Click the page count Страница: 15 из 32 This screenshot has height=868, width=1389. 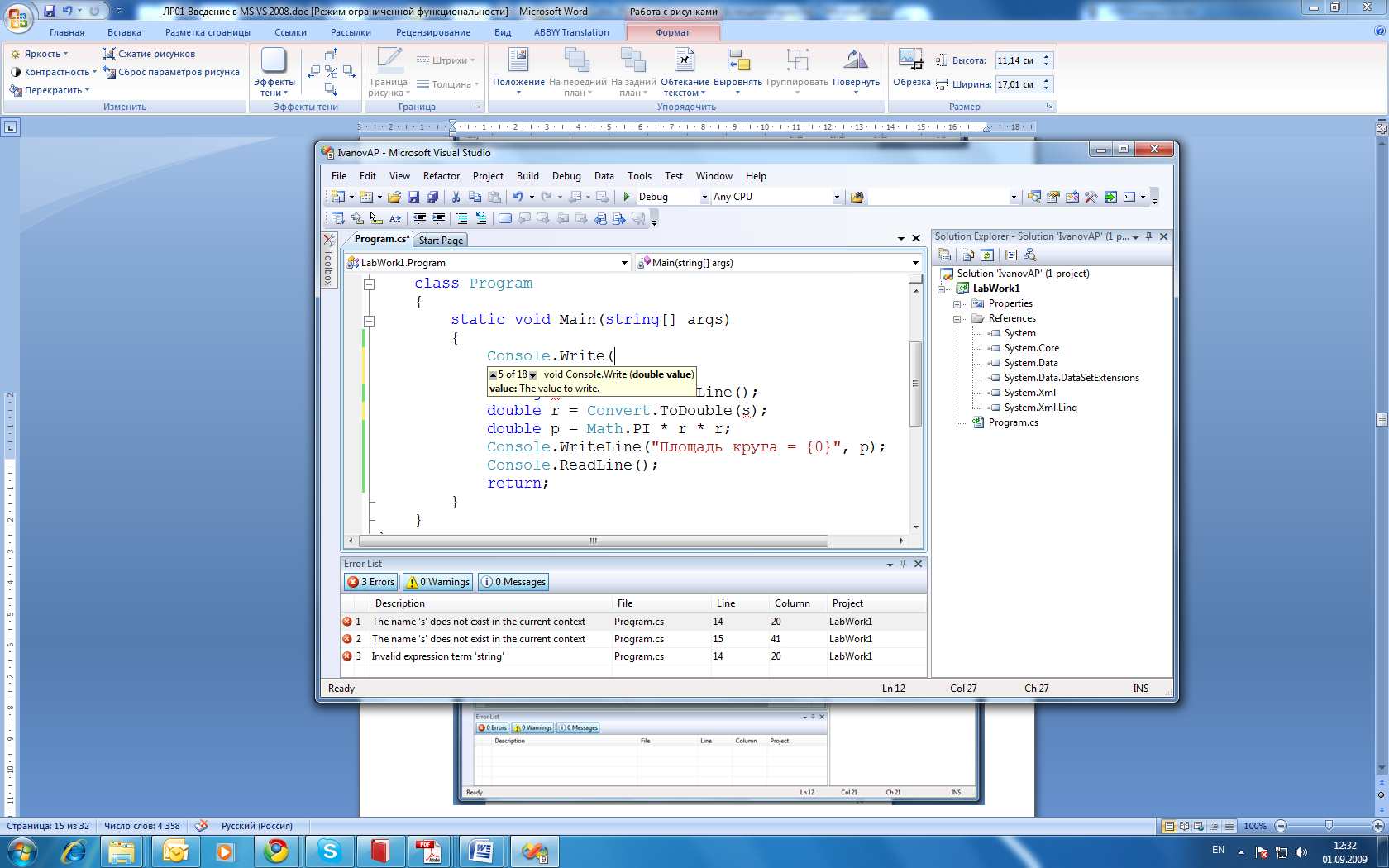(x=48, y=826)
